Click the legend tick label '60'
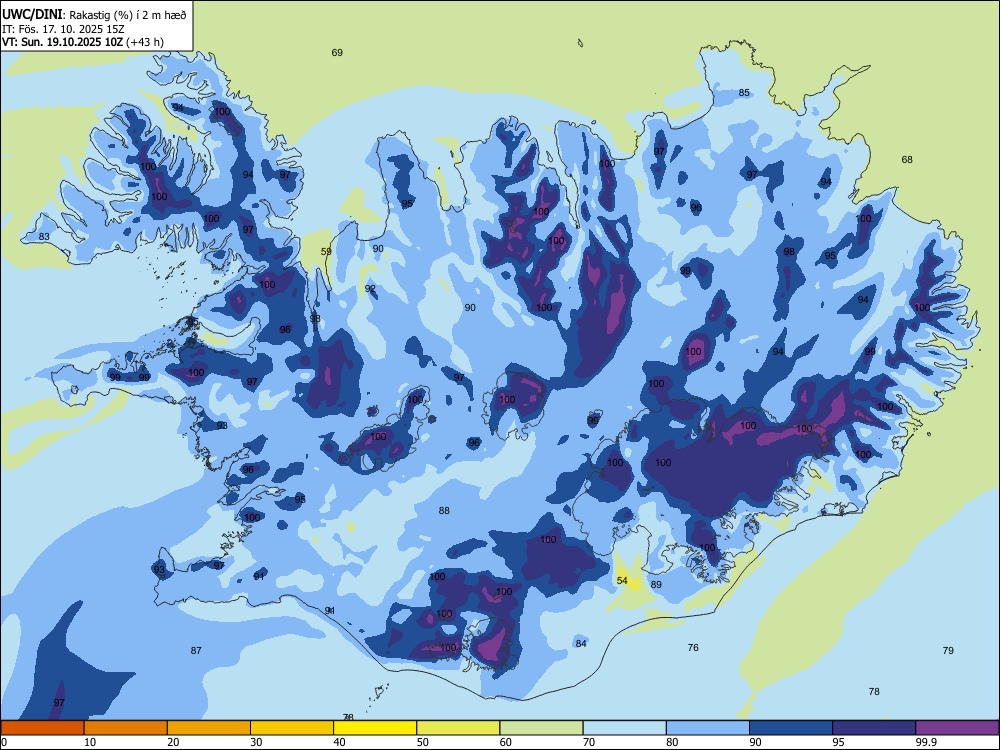 506,742
